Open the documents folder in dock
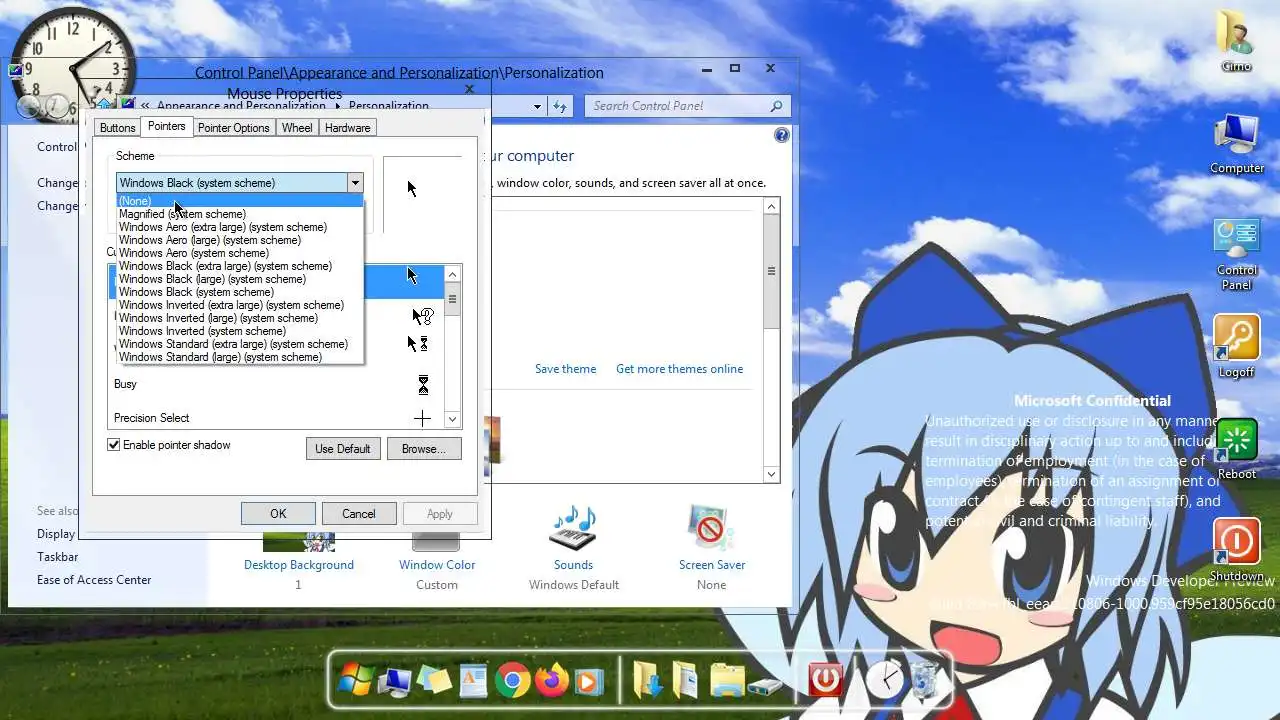 pyautogui.click(x=686, y=681)
